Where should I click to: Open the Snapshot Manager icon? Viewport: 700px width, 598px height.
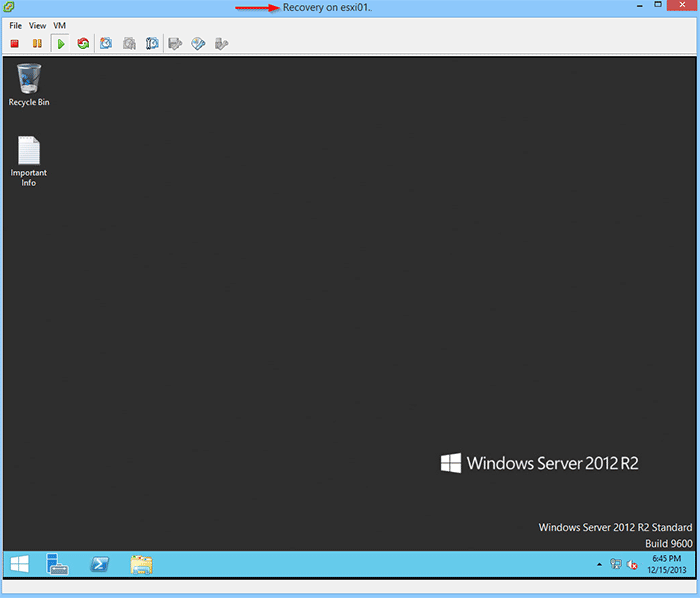(152, 43)
